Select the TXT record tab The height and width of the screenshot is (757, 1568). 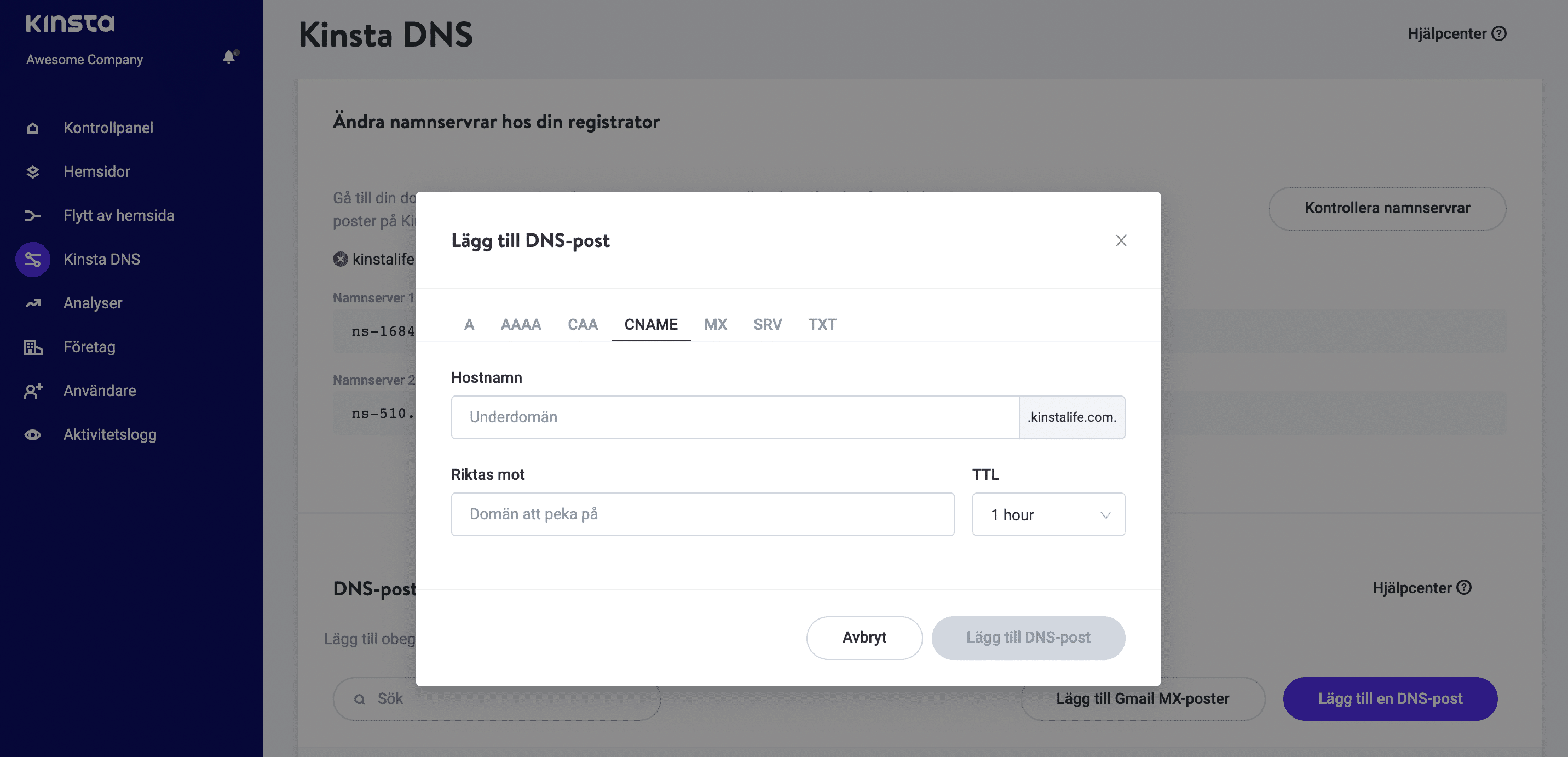822,325
